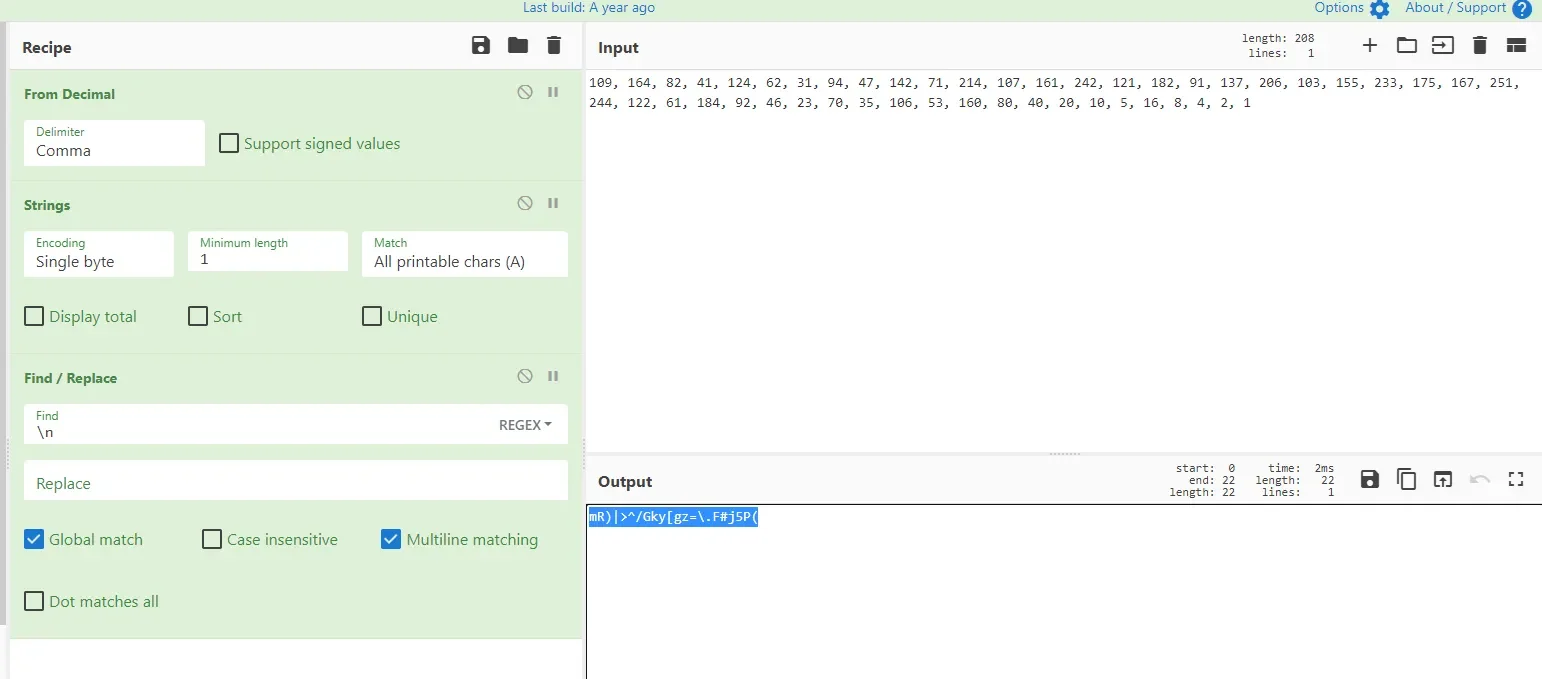This screenshot has height=679, width=1542.
Task: Open the Options settings link
Action: (1351, 8)
